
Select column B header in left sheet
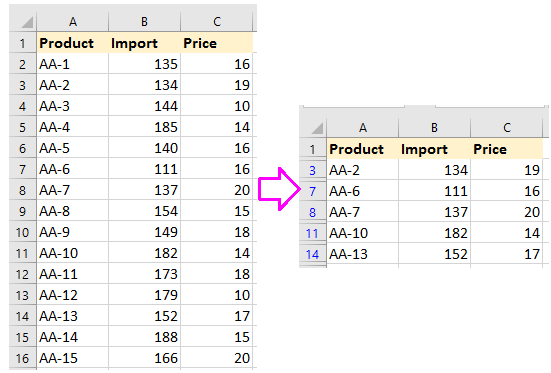[x=144, y=21]
